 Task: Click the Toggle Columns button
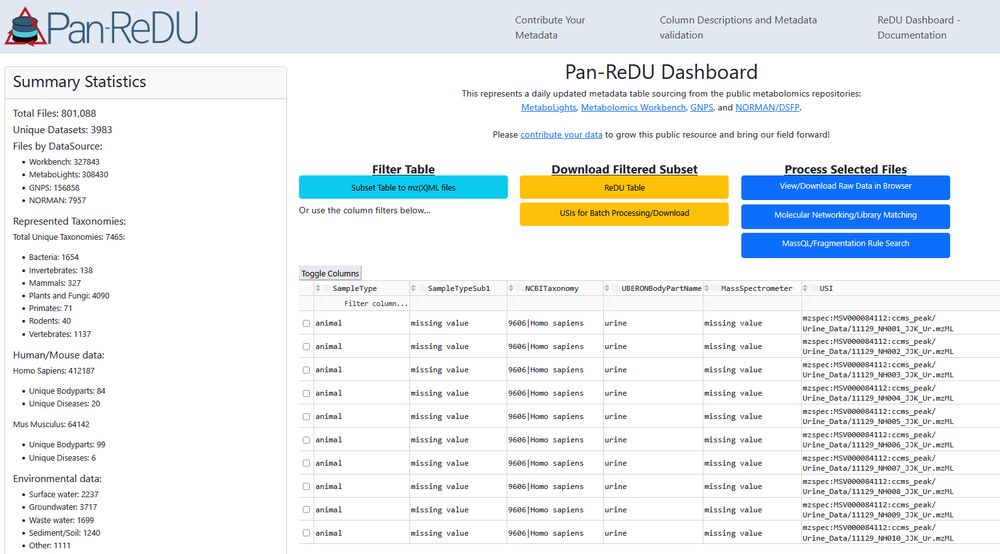[x=330, y=273]
